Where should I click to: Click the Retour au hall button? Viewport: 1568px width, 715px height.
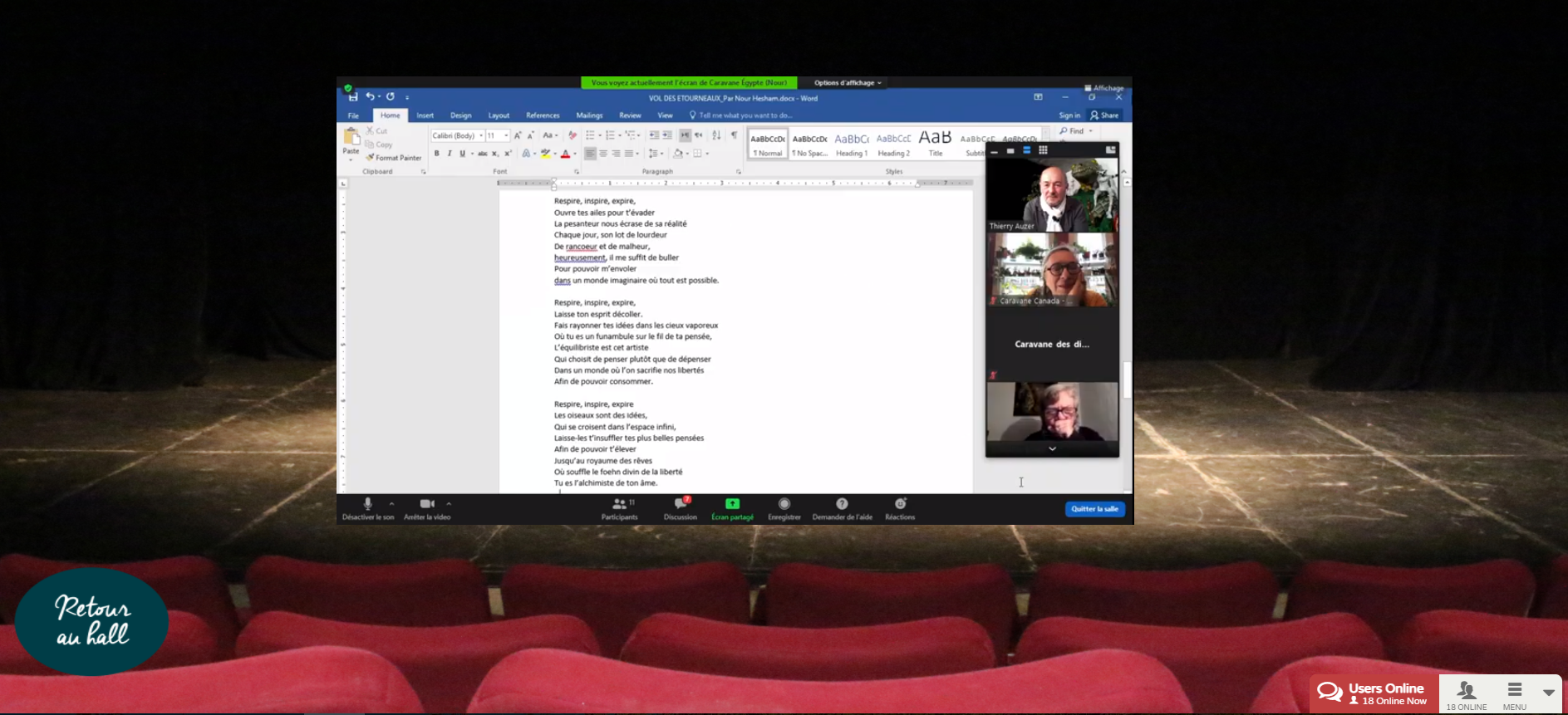[91, 621]
